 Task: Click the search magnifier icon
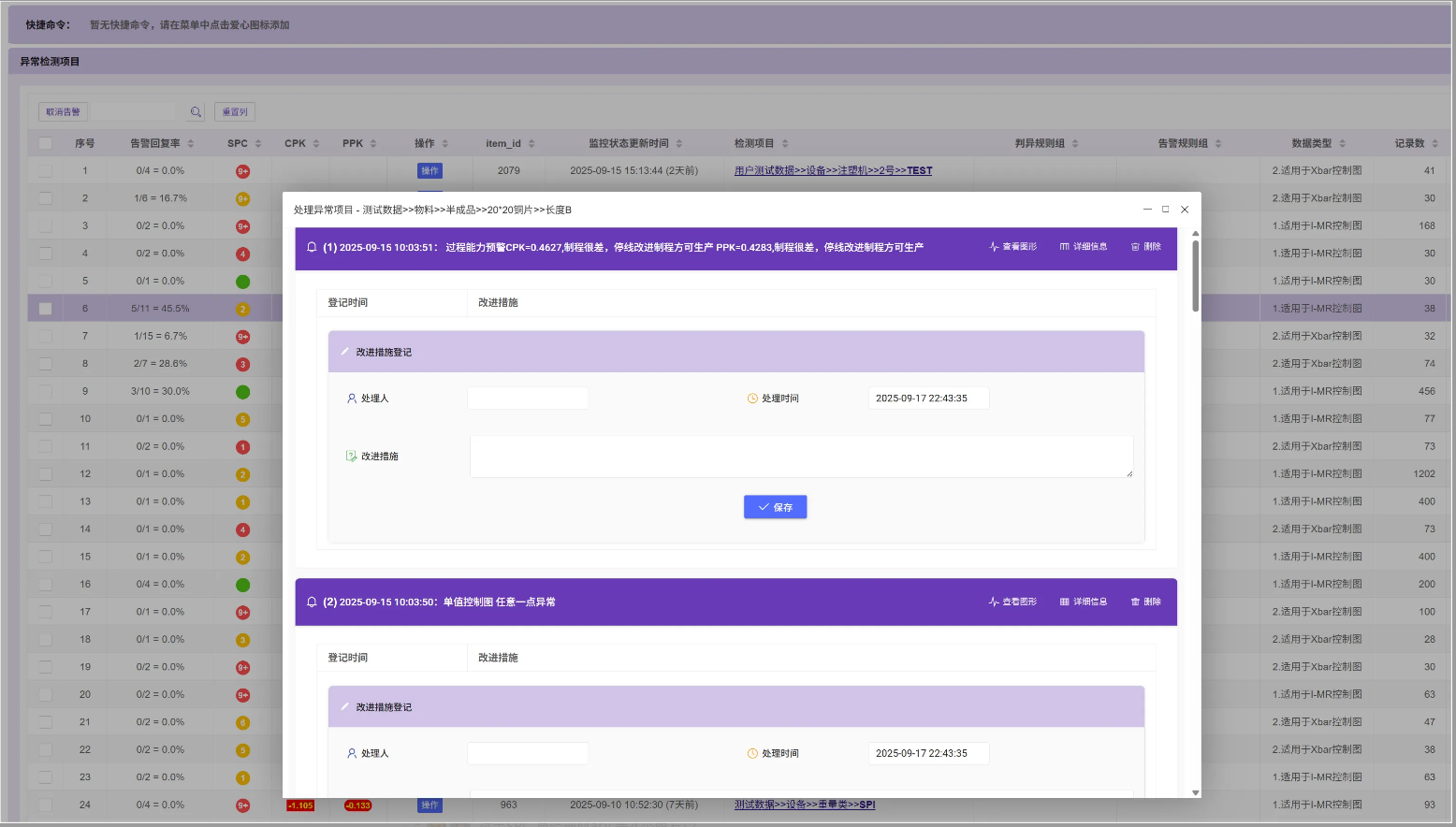tap(196, 112)
